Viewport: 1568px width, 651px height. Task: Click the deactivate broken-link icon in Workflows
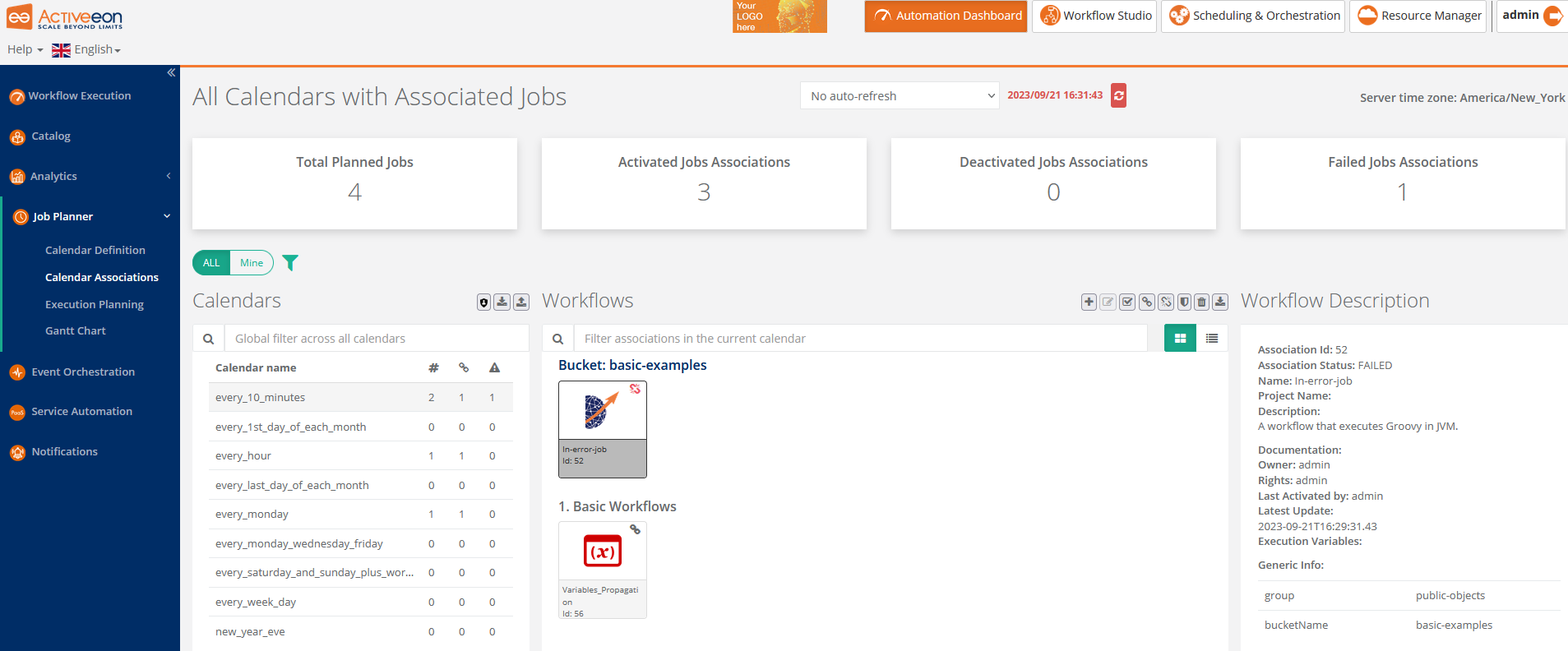pyautogui.click(x=1166, y=302)
